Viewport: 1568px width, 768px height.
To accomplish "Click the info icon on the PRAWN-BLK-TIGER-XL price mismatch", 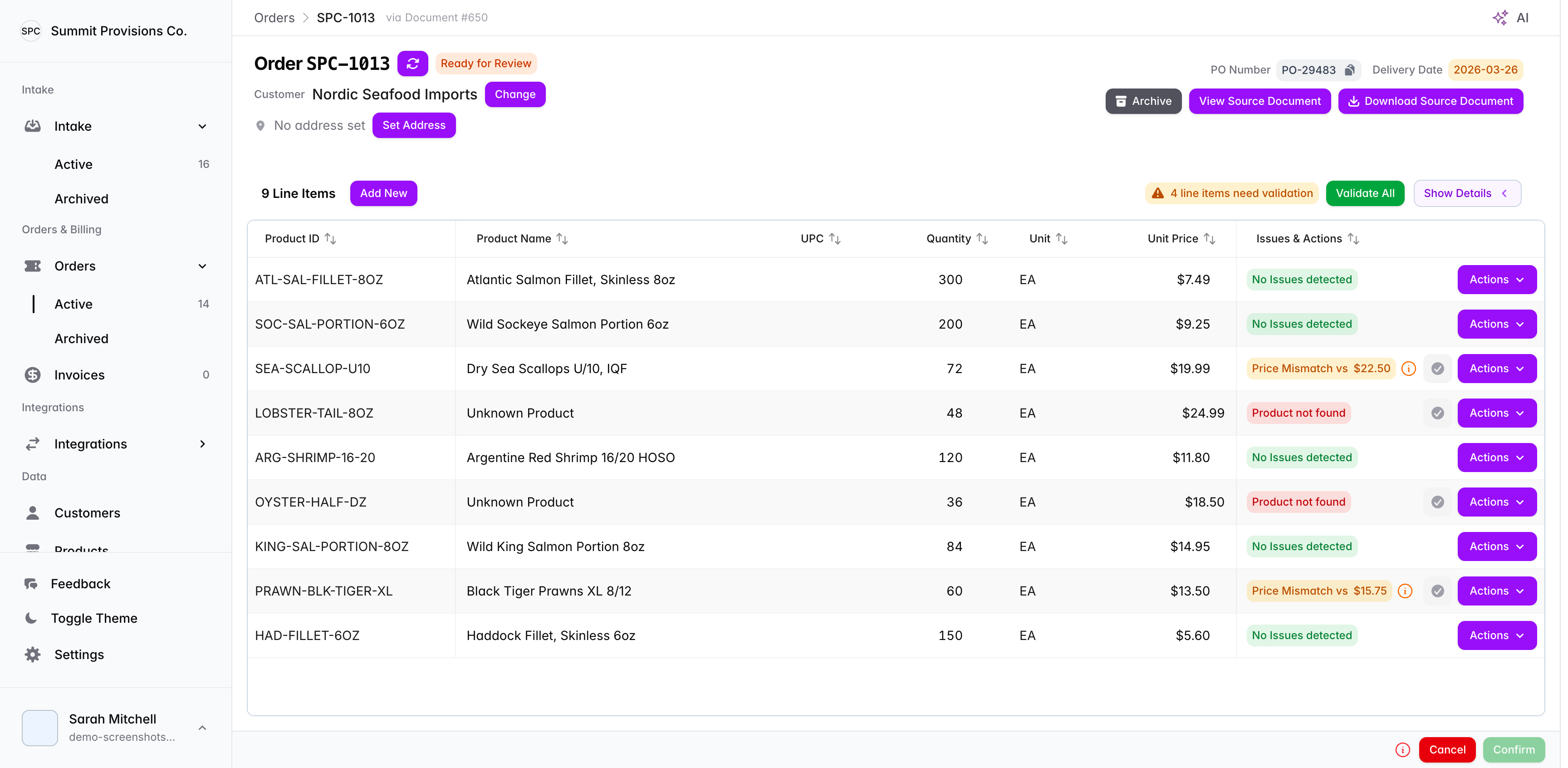I will [1405, 591].
